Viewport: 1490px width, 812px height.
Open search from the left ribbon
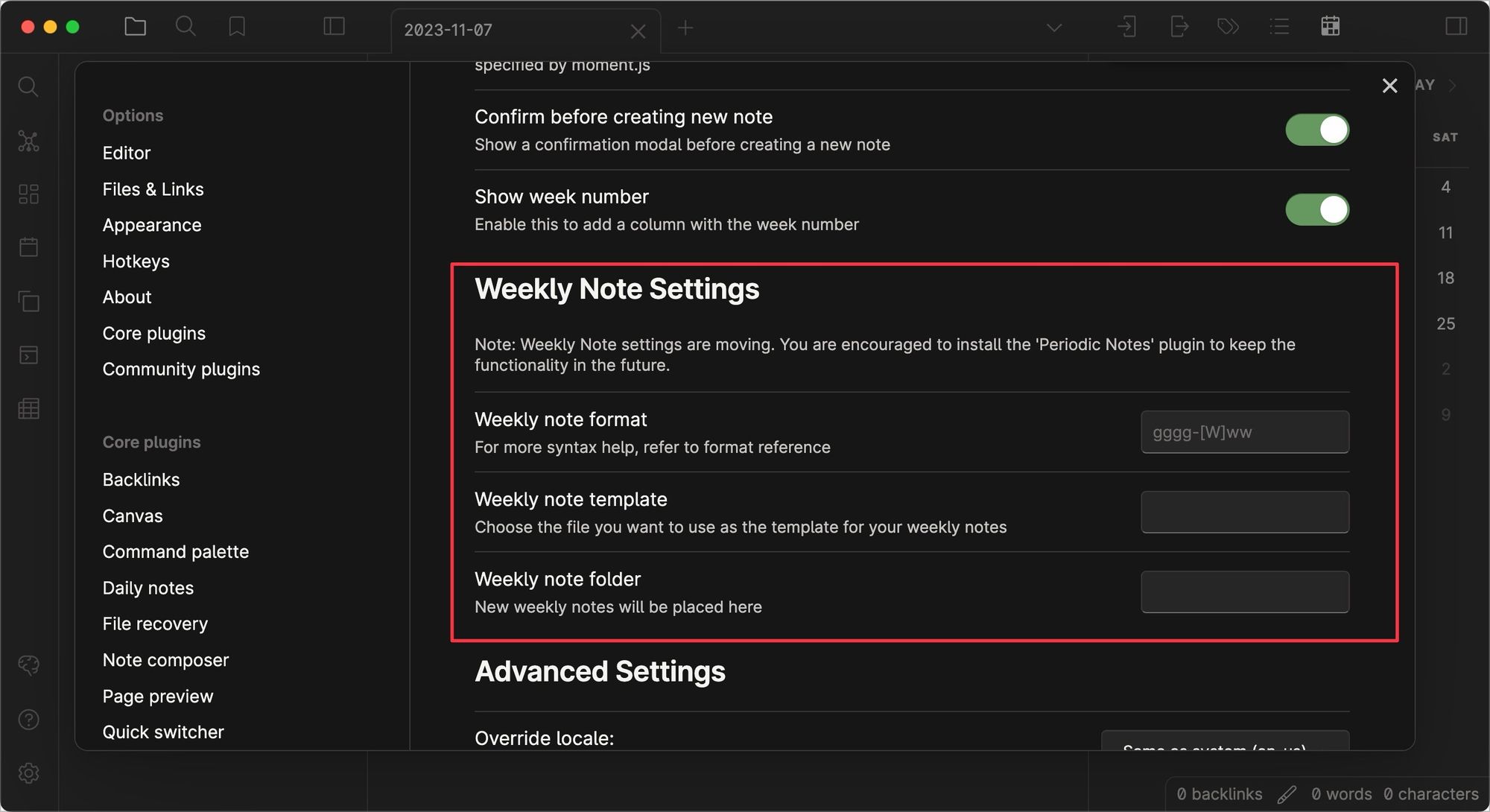coord(28,86)
